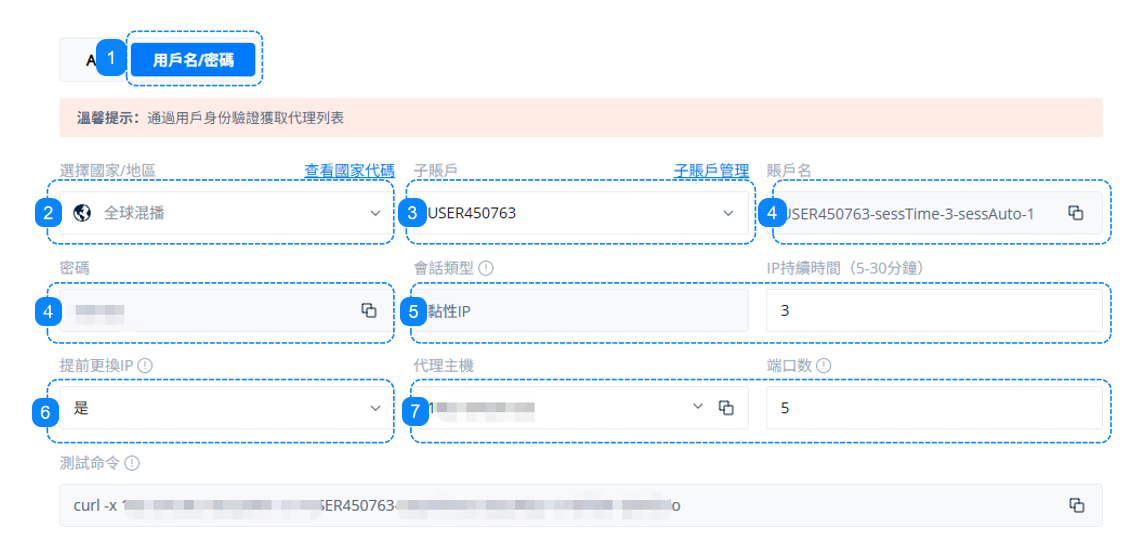This screenshot has height=548, width=1134.
Task: Open the 查看國家代碼 link
Action: coord(349,171)
